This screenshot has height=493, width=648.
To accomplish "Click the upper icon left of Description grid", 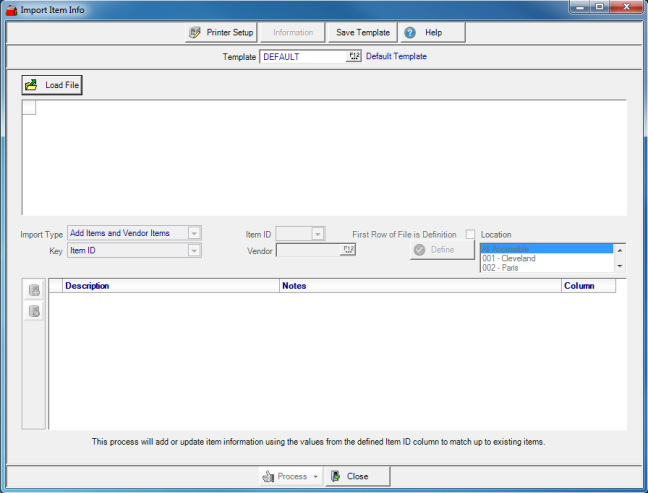I will [x=34, y=290].
